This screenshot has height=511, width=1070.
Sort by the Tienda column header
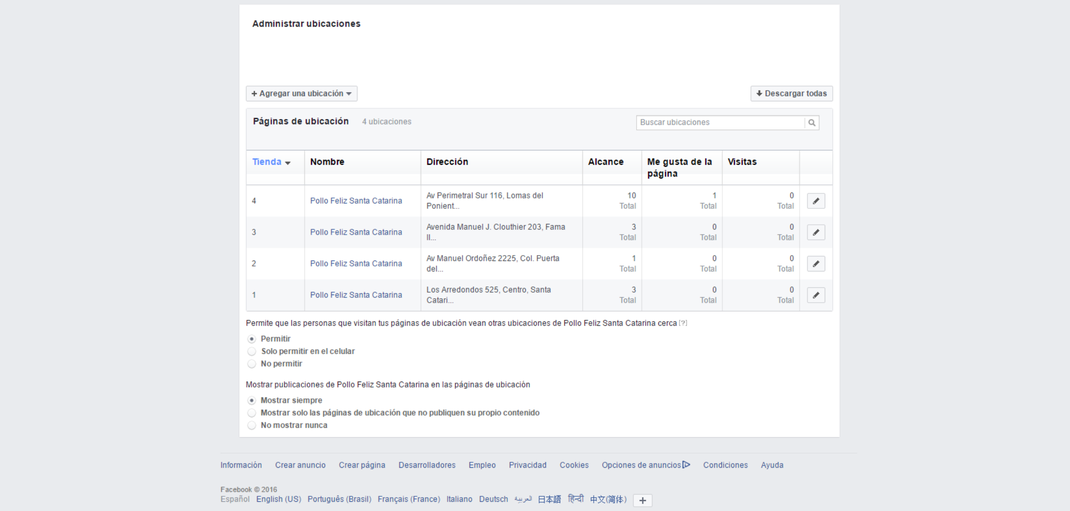pyautogui.click(x=271, y=162)
